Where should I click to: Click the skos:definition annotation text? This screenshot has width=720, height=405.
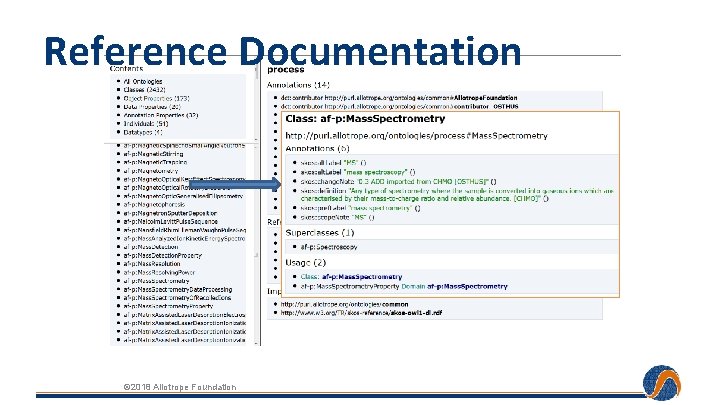click(457, 195)
